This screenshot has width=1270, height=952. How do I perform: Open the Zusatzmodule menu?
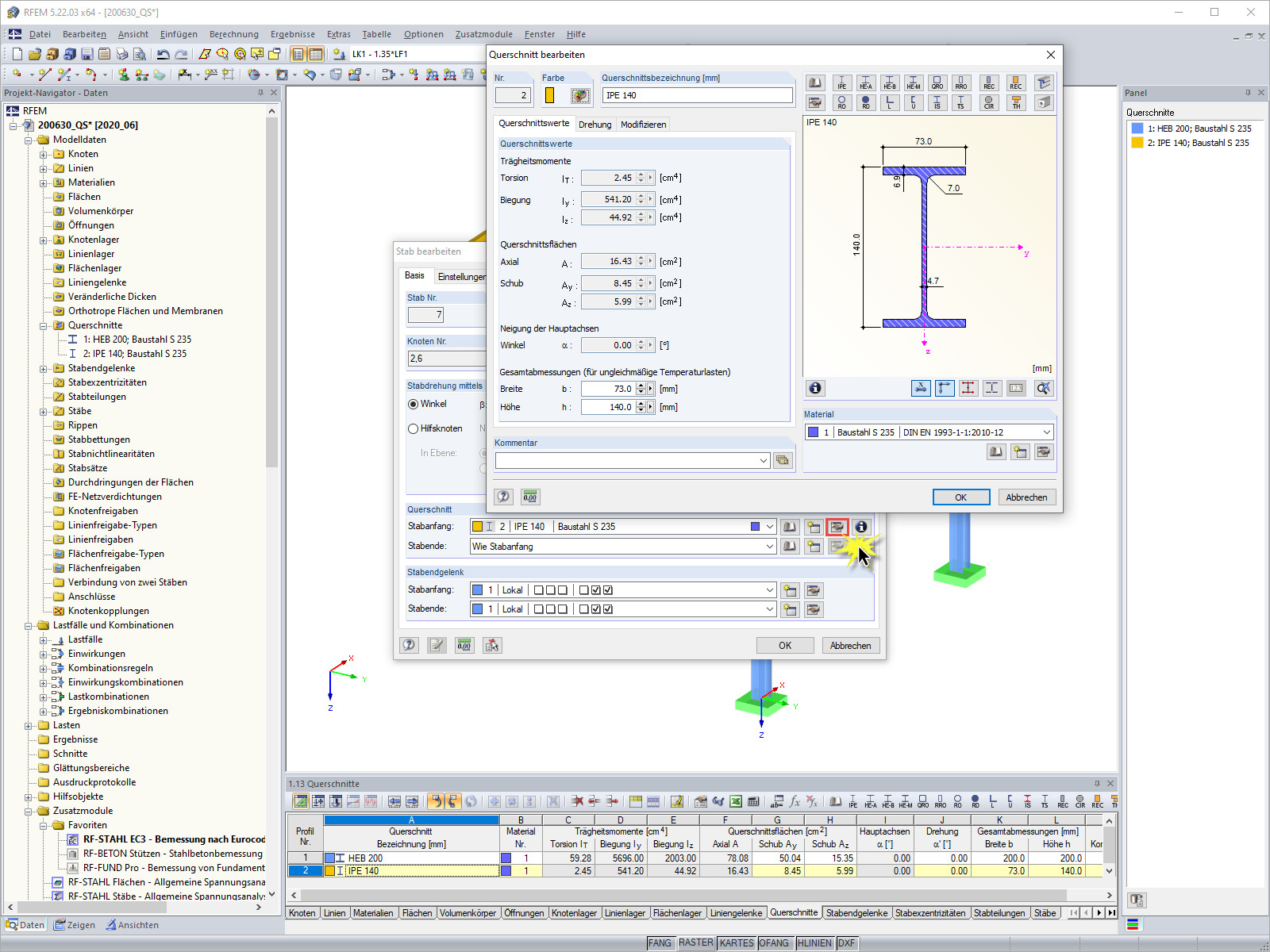[x=484, y=34]
